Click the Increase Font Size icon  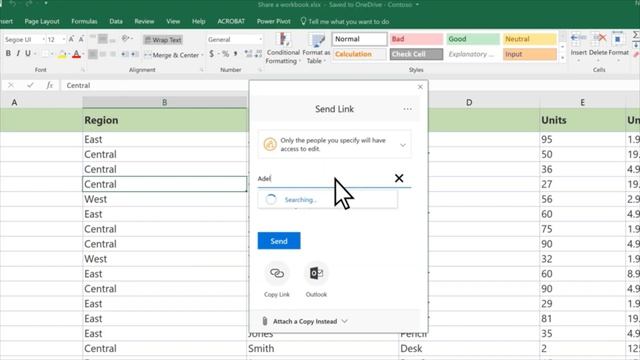tap(71, 39)
